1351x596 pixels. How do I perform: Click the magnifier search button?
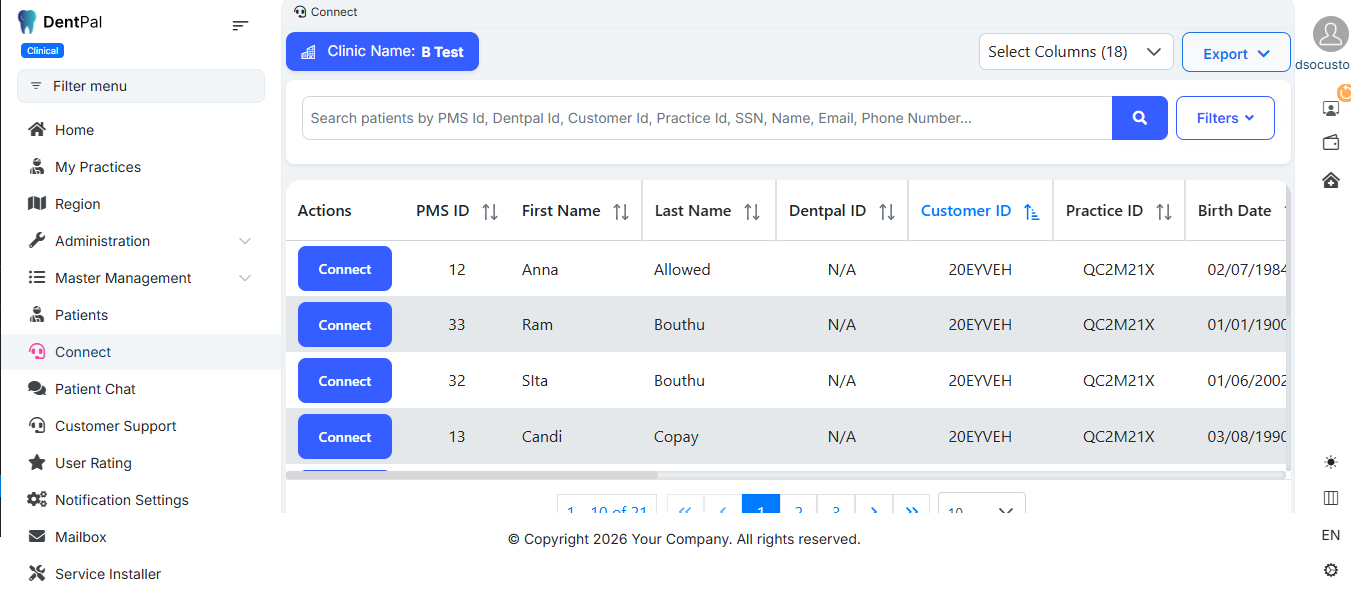coord(1139,118)
